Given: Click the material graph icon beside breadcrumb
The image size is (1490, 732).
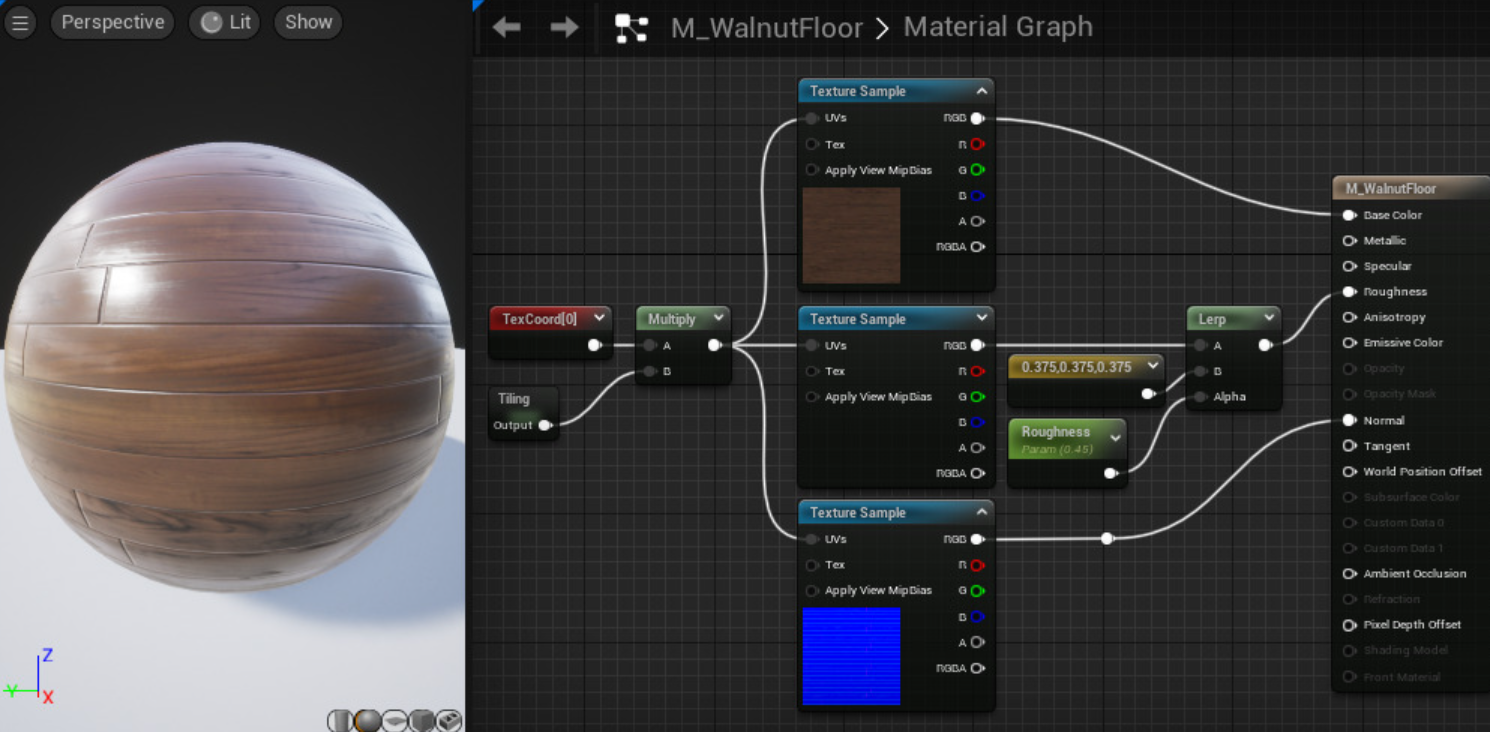Looking at the screenshot, I should (x=631, y=28).
